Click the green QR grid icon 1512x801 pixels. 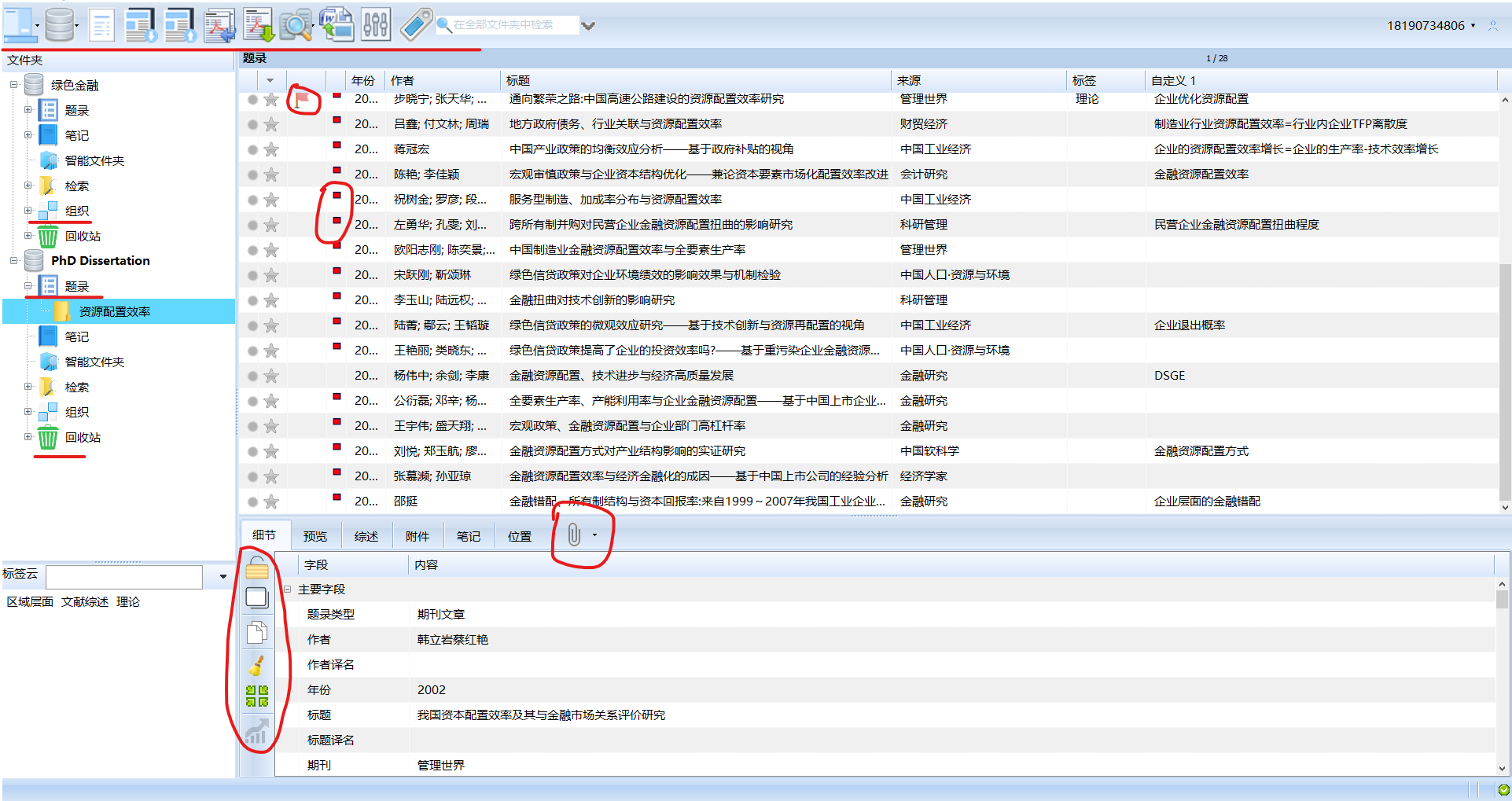256,696
